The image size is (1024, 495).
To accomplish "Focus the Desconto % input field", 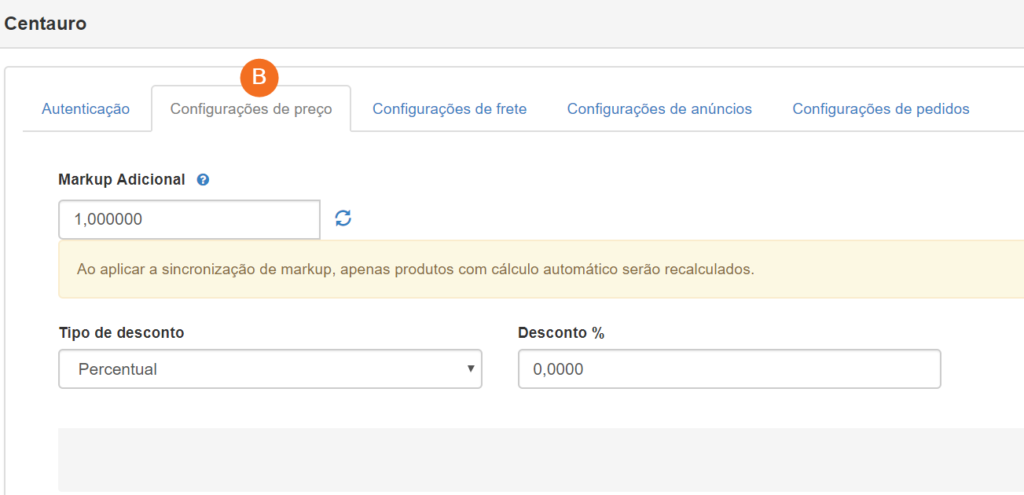I will pyautogui.click(x=729, y=369).
